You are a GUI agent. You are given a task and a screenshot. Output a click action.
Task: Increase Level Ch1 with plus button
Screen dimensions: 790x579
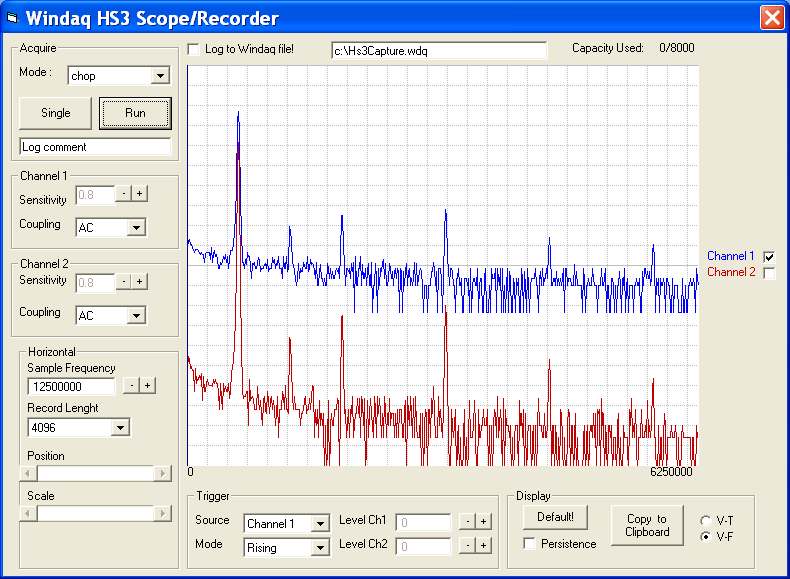pos(484,522)
